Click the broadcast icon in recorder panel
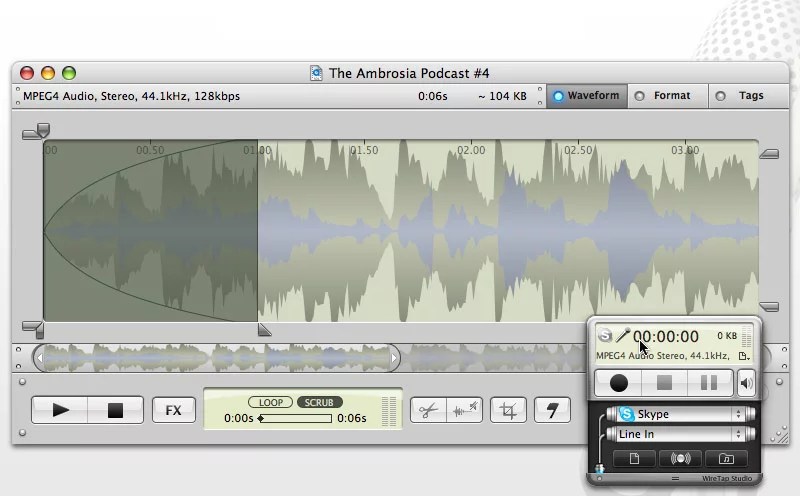 (x=680, y=459)
